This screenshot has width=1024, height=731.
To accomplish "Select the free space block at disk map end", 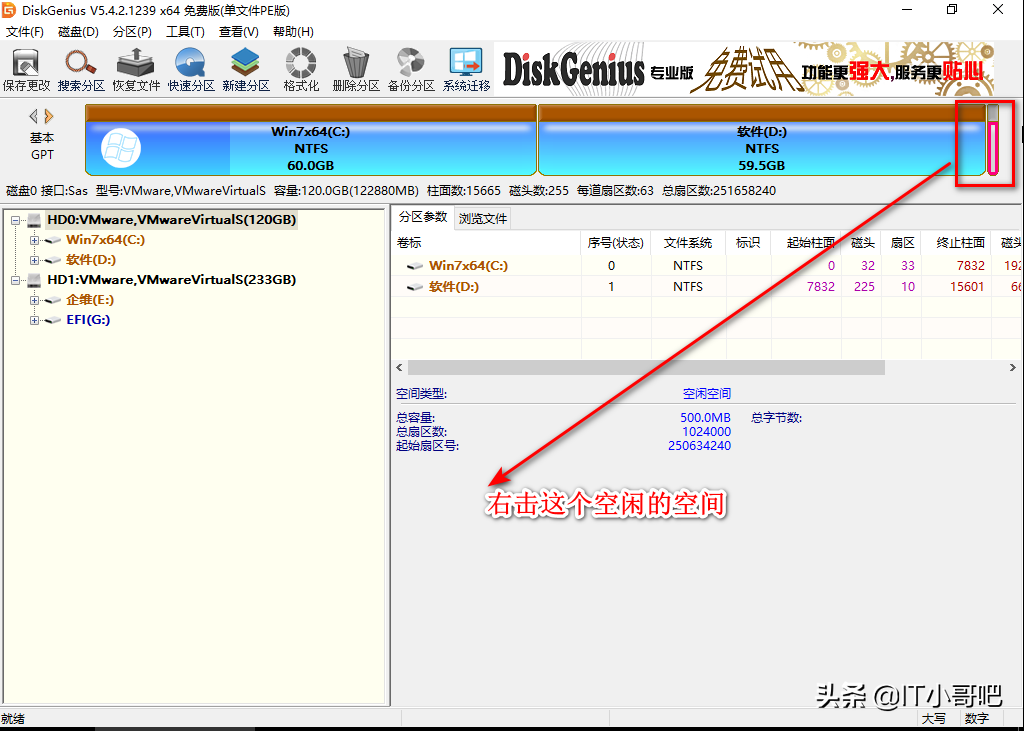I will [x=993, y=140].
